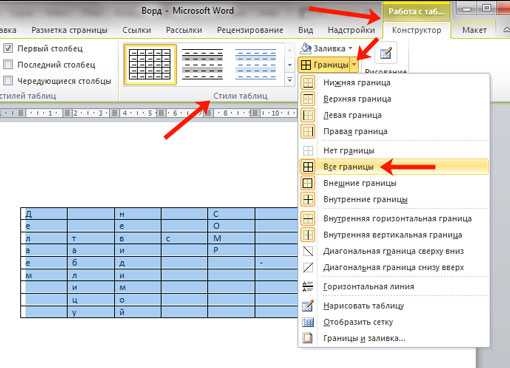The image size is (510, 368).
Task: Select the Нет границы icon
Action: click(308, 150)
